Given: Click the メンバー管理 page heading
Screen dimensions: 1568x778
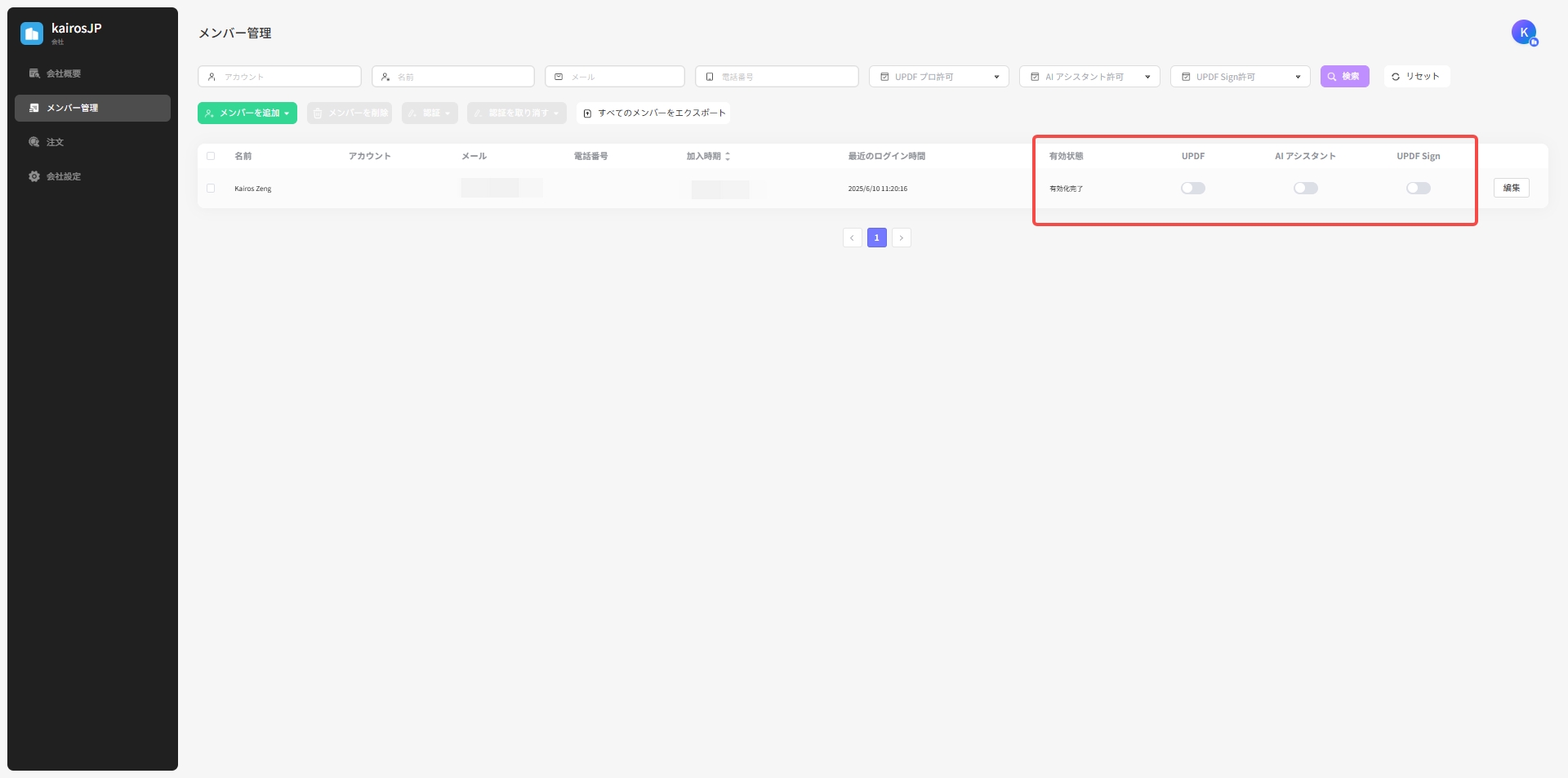Looking at the screenshot, I should coord(235,33).
